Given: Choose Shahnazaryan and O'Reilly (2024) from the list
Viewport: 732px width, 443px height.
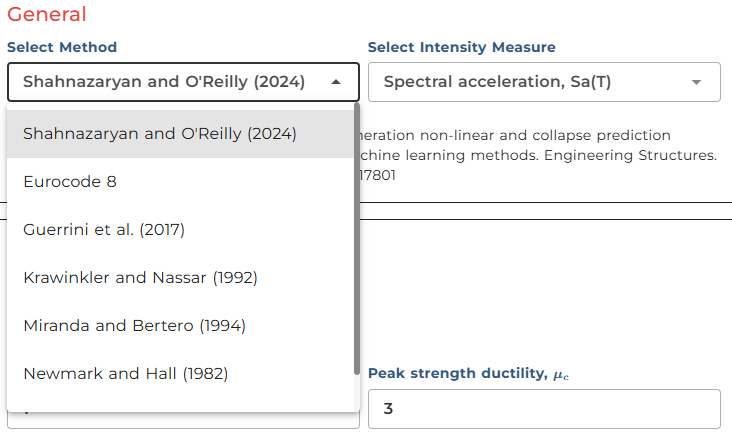Looking at the screenshot, I should coord(160,133).
